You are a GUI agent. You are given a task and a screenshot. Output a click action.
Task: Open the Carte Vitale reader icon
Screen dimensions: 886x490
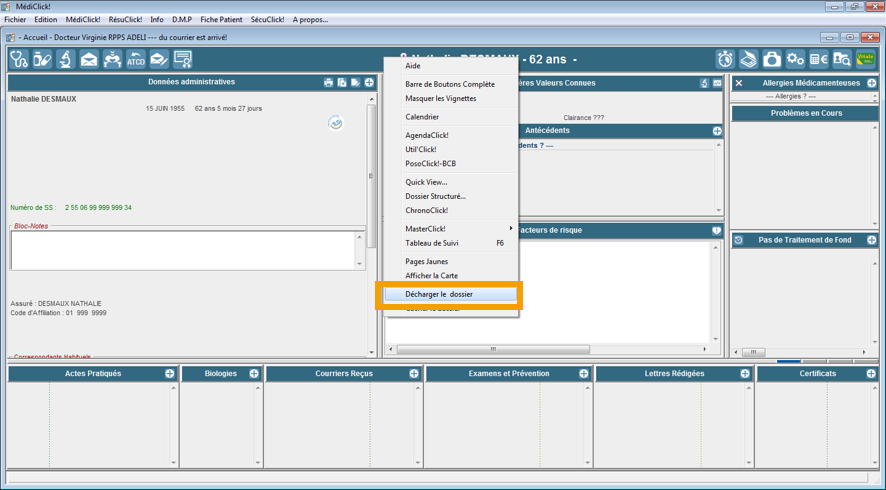[865, 60]
